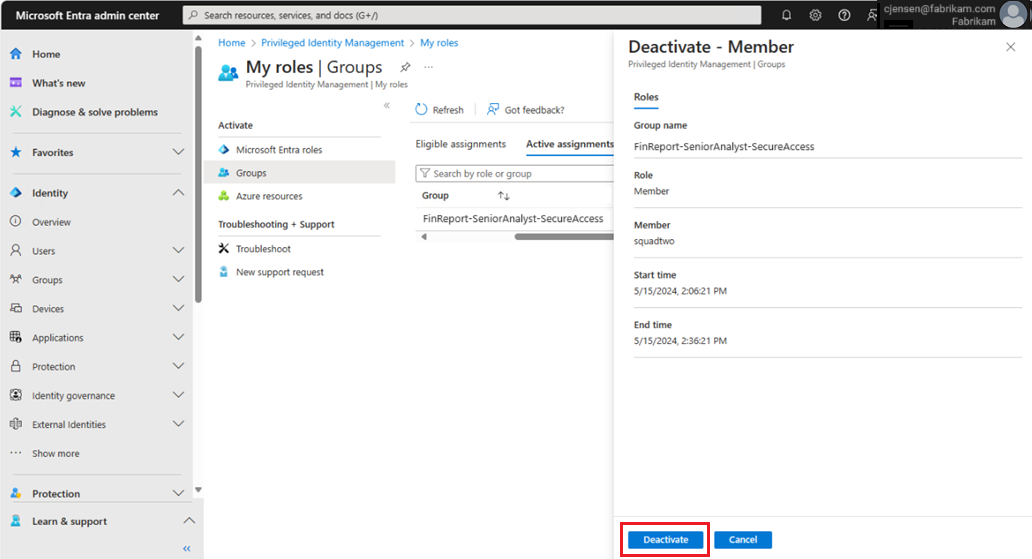1032x559 pixels.
Task: Click the Deactivate button
Action: click(x=665, y=540)
